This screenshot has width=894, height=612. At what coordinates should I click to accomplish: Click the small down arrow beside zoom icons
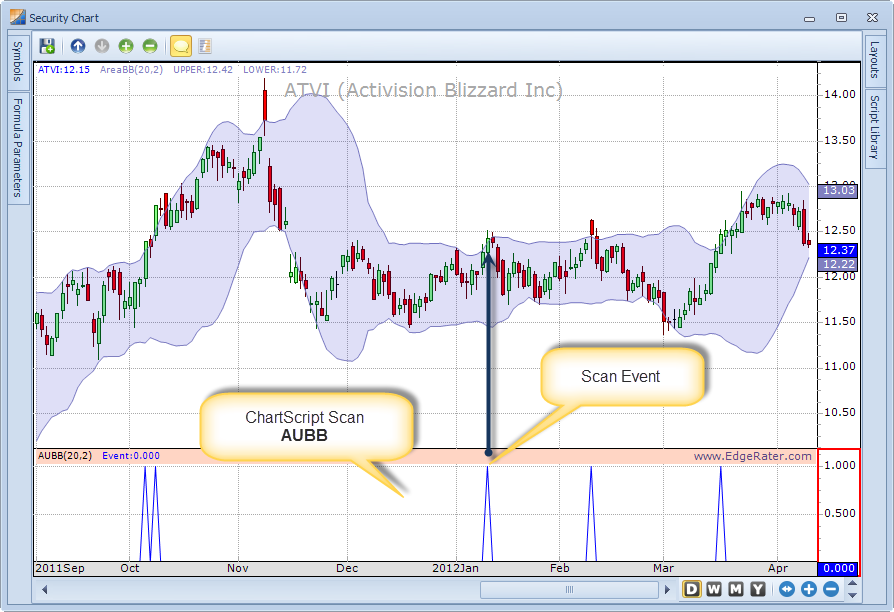852,595
